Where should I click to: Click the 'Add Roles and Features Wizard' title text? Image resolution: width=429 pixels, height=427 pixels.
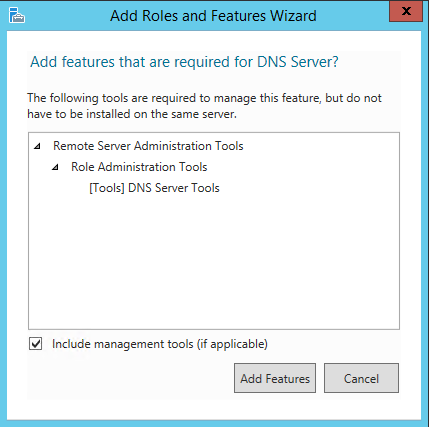pyautogui.click(x=213, y=16)
